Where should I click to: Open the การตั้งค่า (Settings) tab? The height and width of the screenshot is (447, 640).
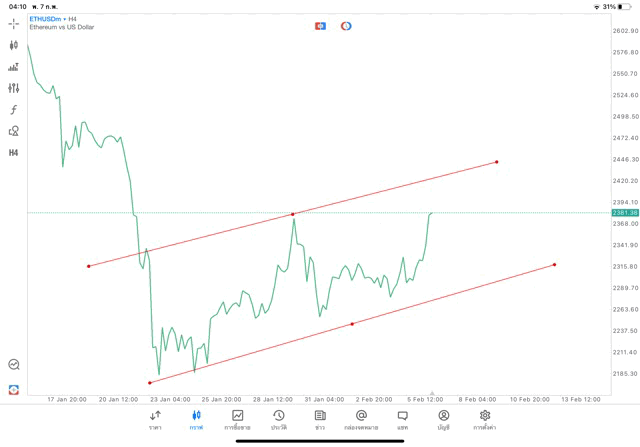[x=485, y=419]
